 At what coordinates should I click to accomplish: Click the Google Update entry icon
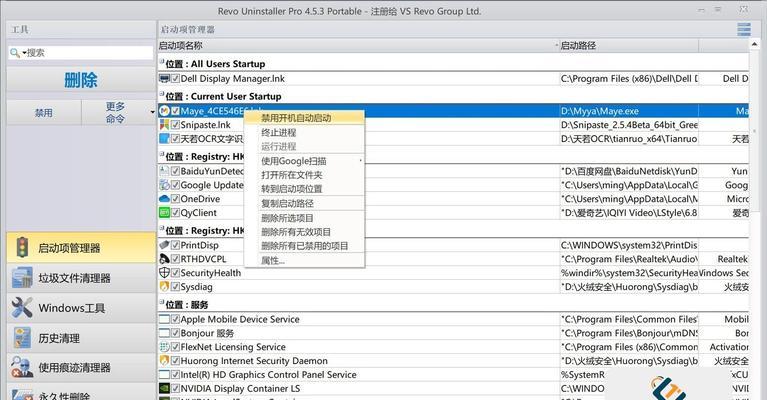[164, 185]
